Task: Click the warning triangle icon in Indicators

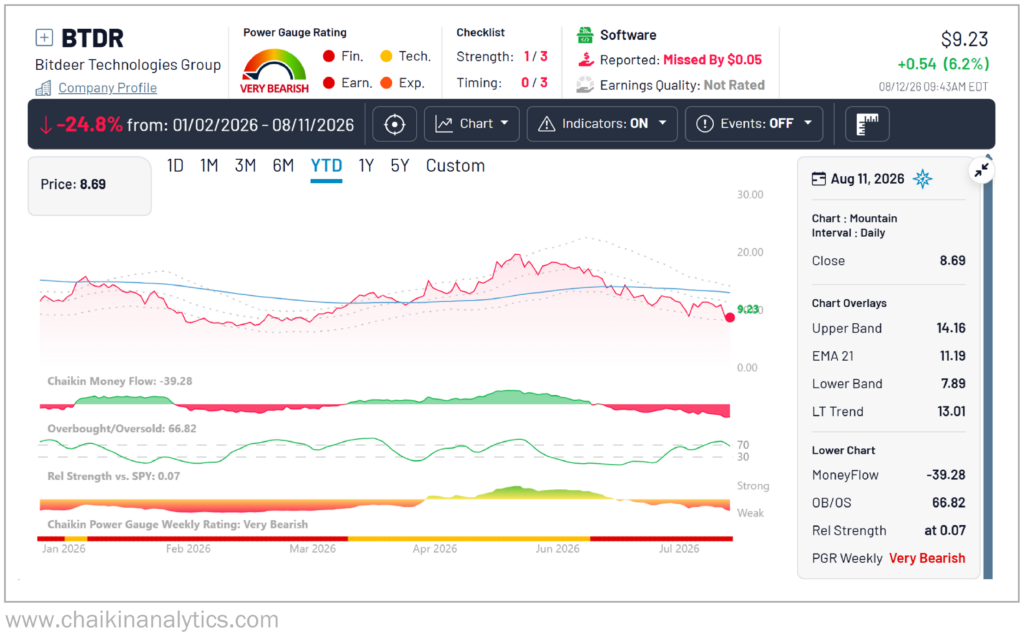Action: (x=546, y=124)
